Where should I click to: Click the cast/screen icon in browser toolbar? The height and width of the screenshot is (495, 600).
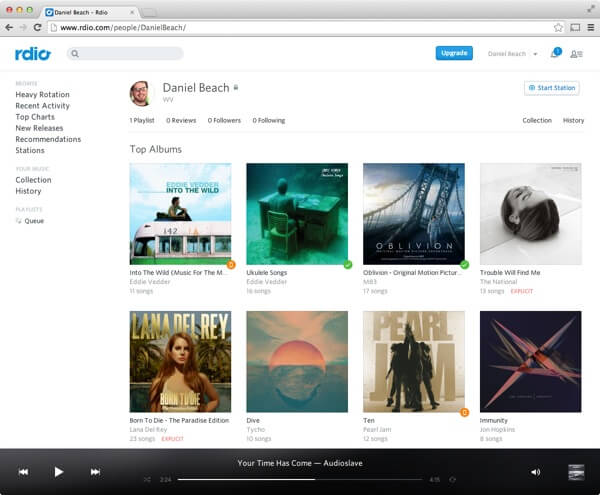coord(575,28)
